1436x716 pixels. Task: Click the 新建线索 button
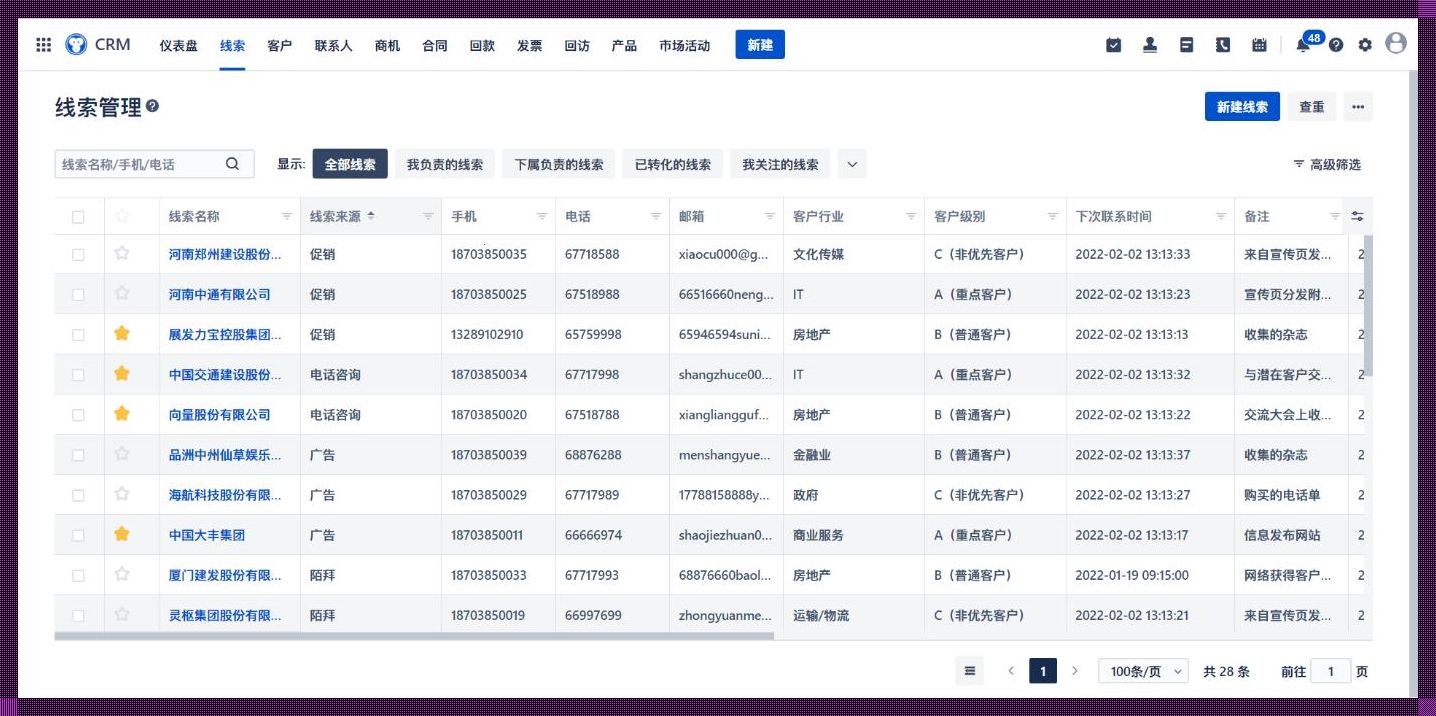[1242, 106]
